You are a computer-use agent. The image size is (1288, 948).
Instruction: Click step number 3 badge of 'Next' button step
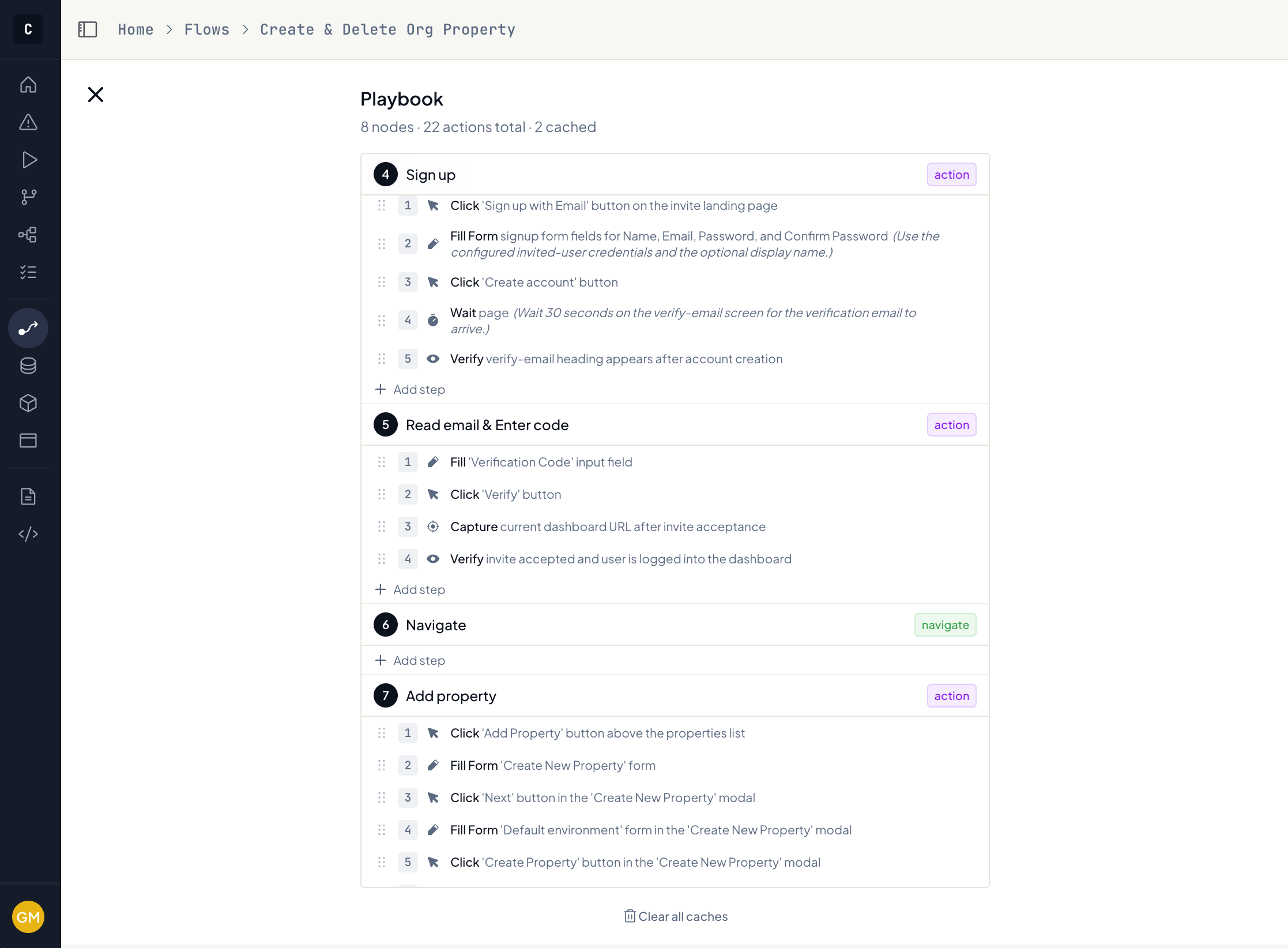click(x=408, y=797)
